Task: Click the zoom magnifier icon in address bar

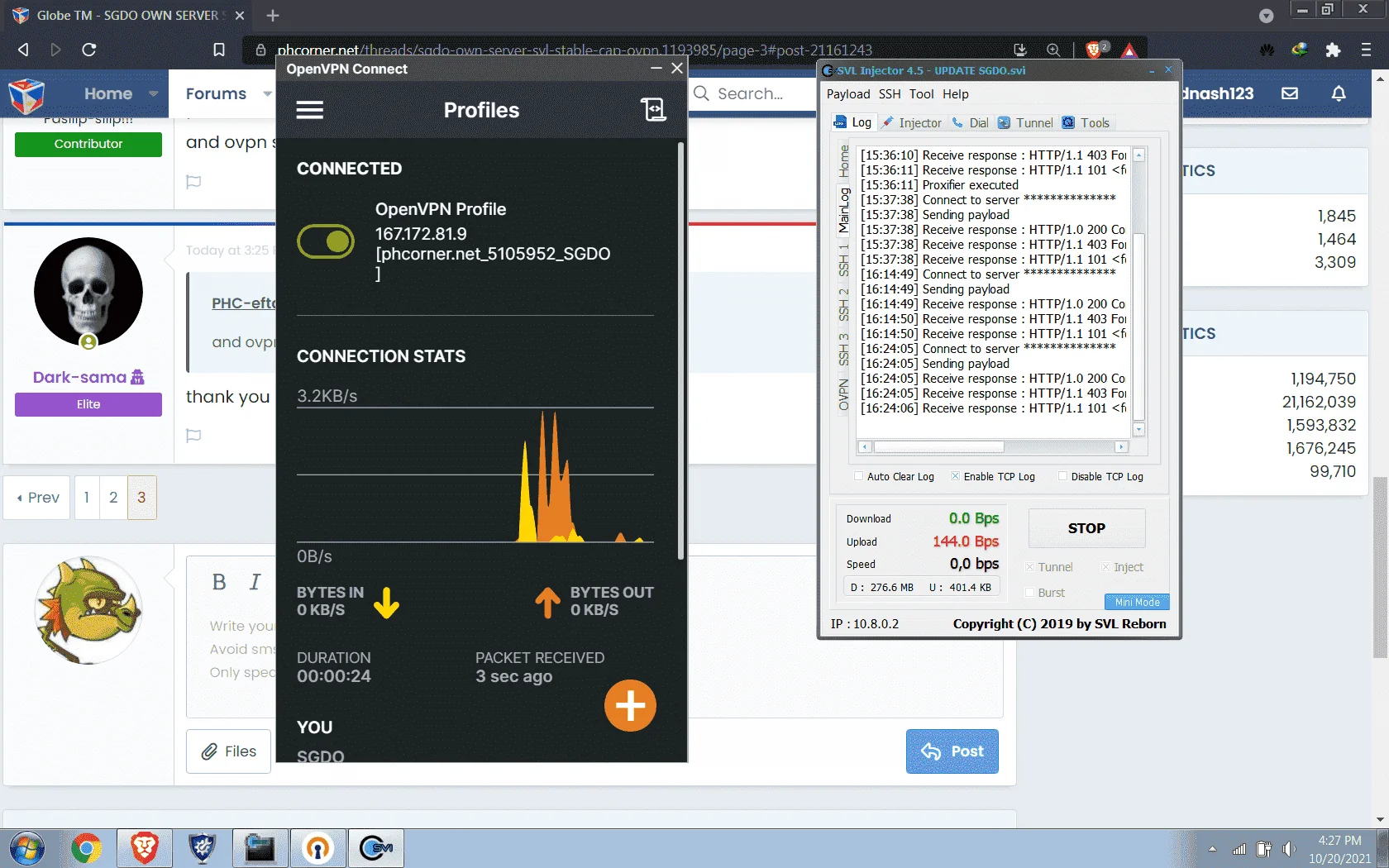Action: click(1053, 50)
